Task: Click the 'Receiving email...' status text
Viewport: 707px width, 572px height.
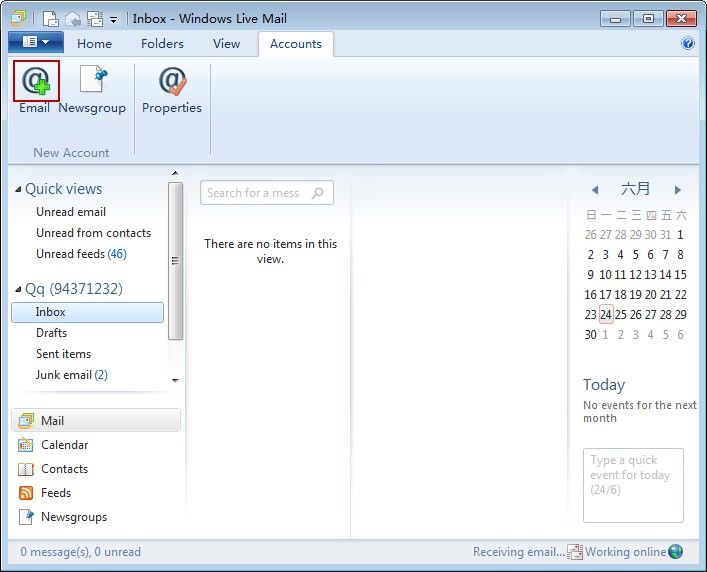Action: [x=519, y=552]
